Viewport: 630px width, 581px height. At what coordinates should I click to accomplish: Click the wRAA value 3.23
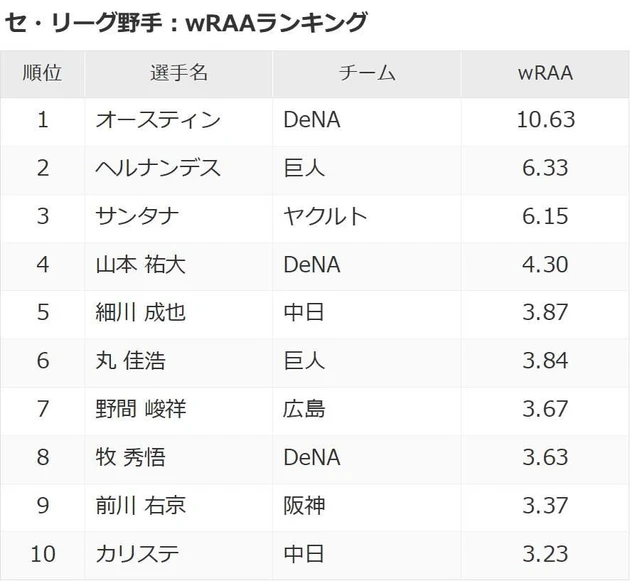coord(545,553)
